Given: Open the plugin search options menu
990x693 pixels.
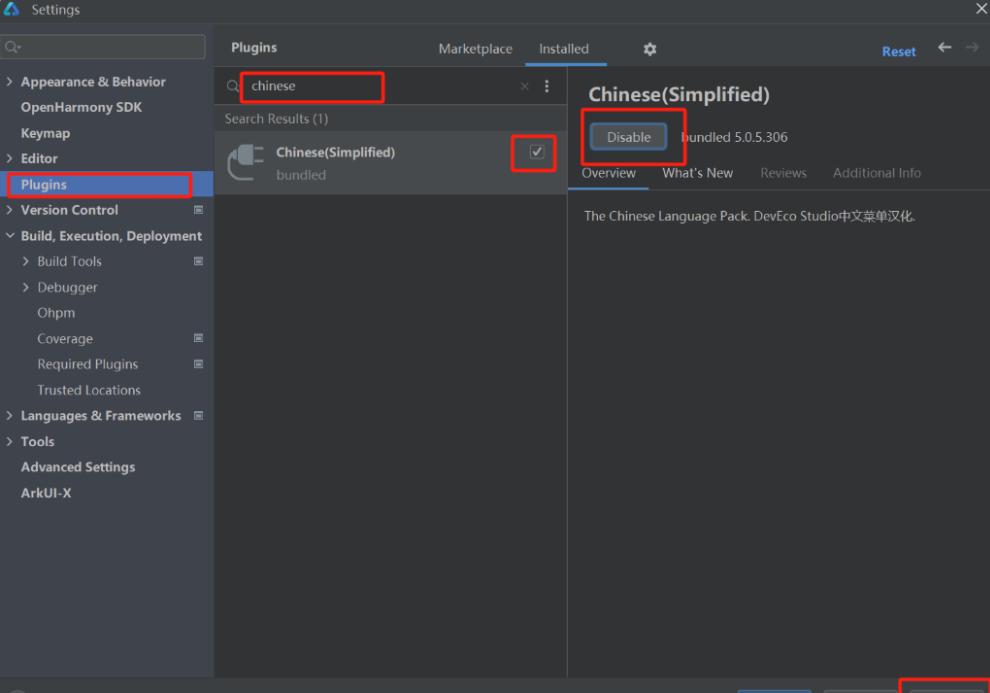Looking at the screenshot, I should click(547, 86).
